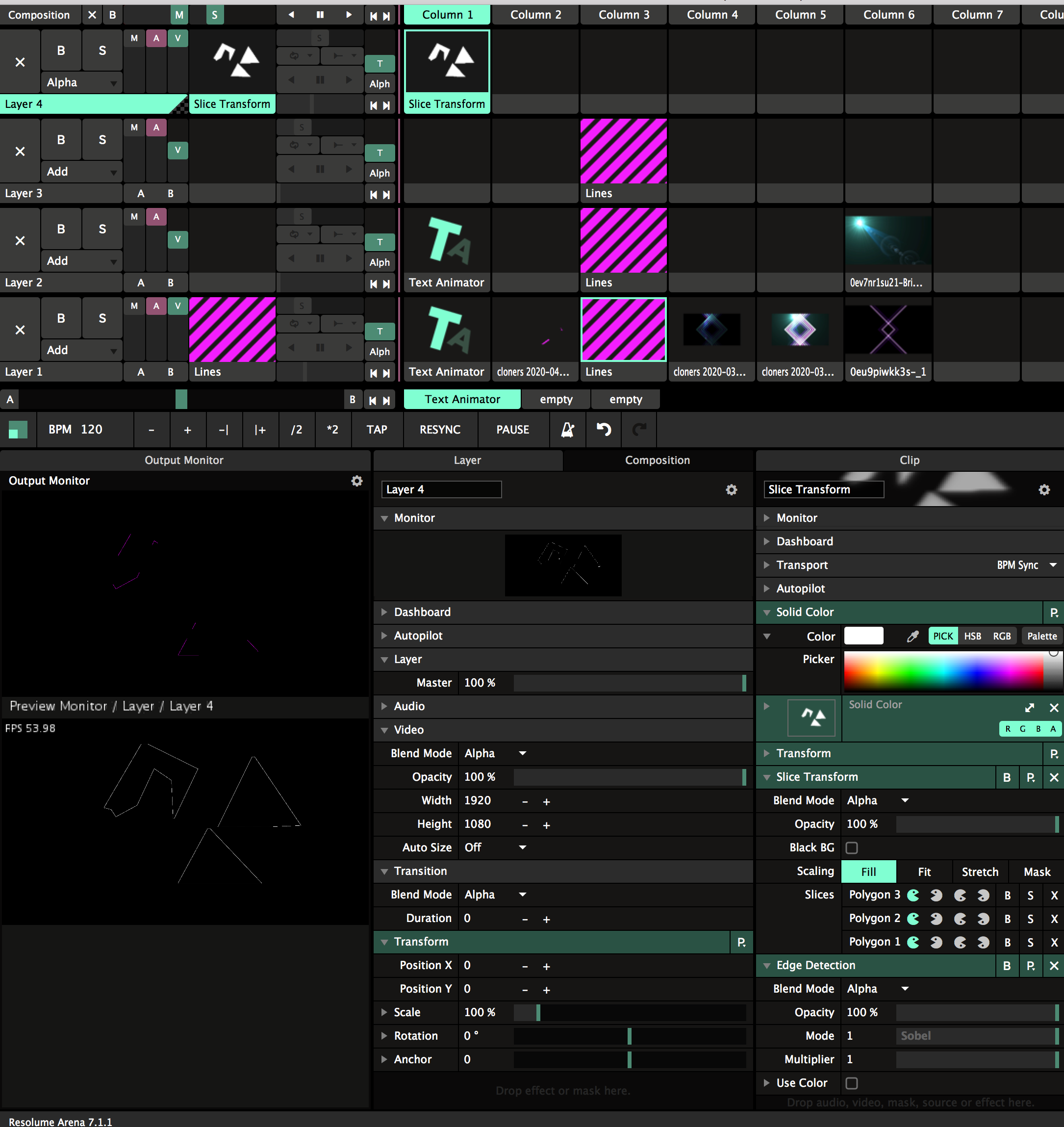
Task: Click the eyedropper icon next to Color
Action: pyautogui.click(x=912, y=637)
